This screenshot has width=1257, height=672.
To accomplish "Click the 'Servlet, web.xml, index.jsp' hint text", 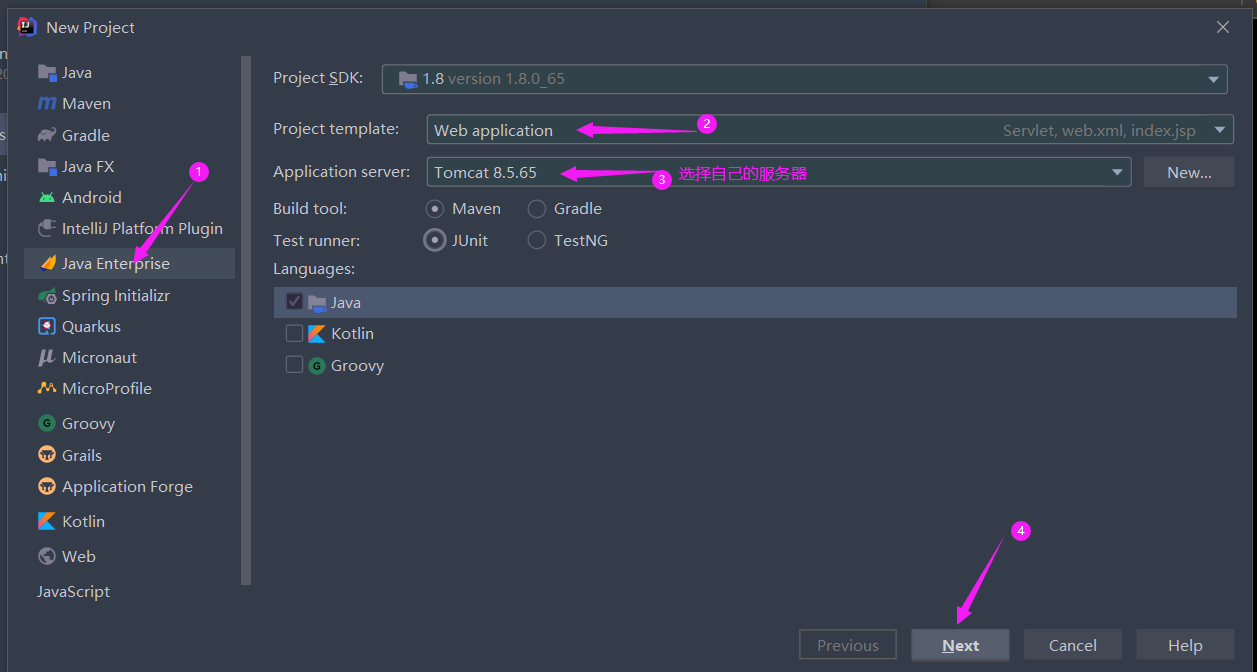I will [x=1099, y=130].
